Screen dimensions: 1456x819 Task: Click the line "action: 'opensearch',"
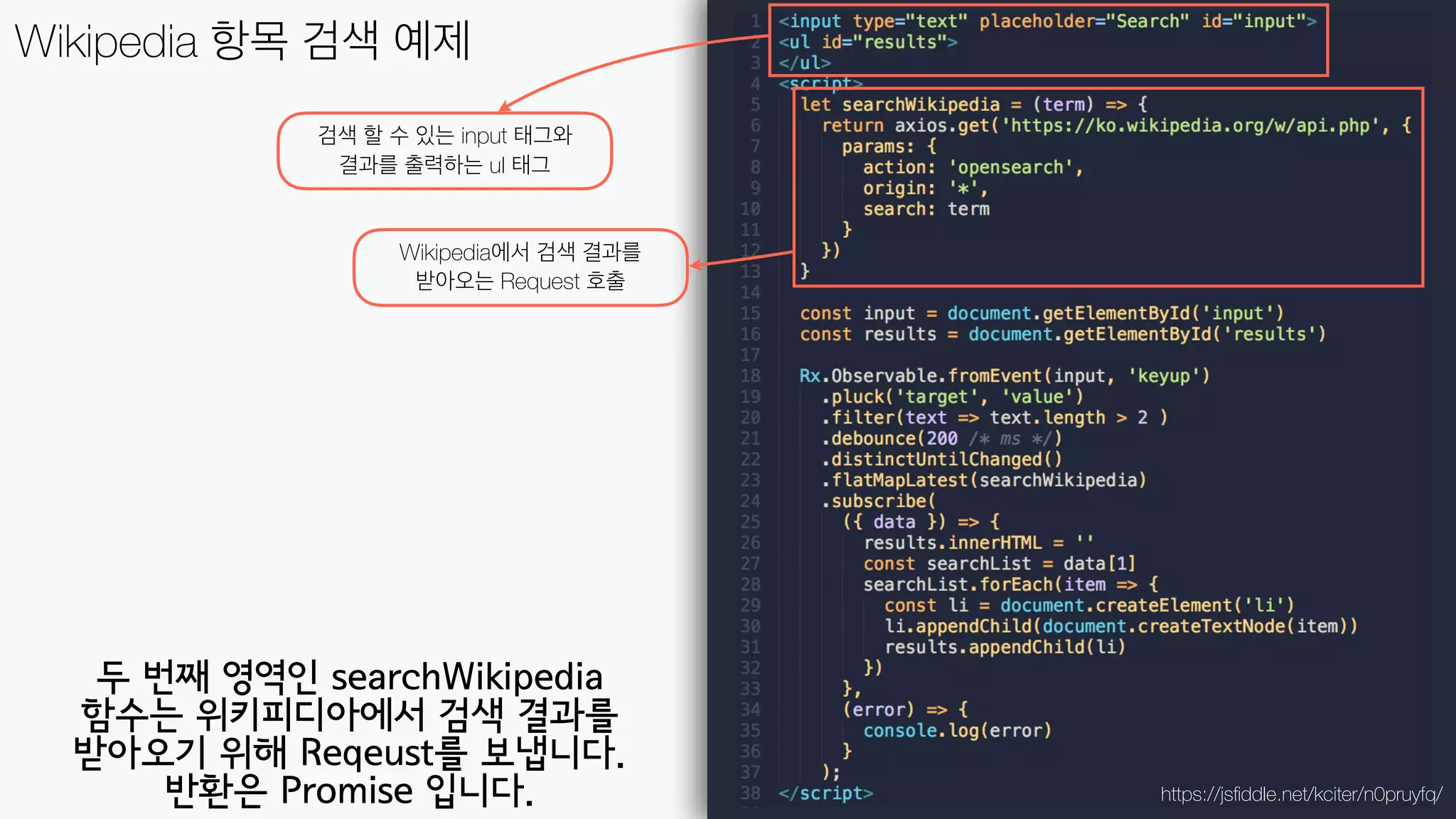(x=973, y=168)
